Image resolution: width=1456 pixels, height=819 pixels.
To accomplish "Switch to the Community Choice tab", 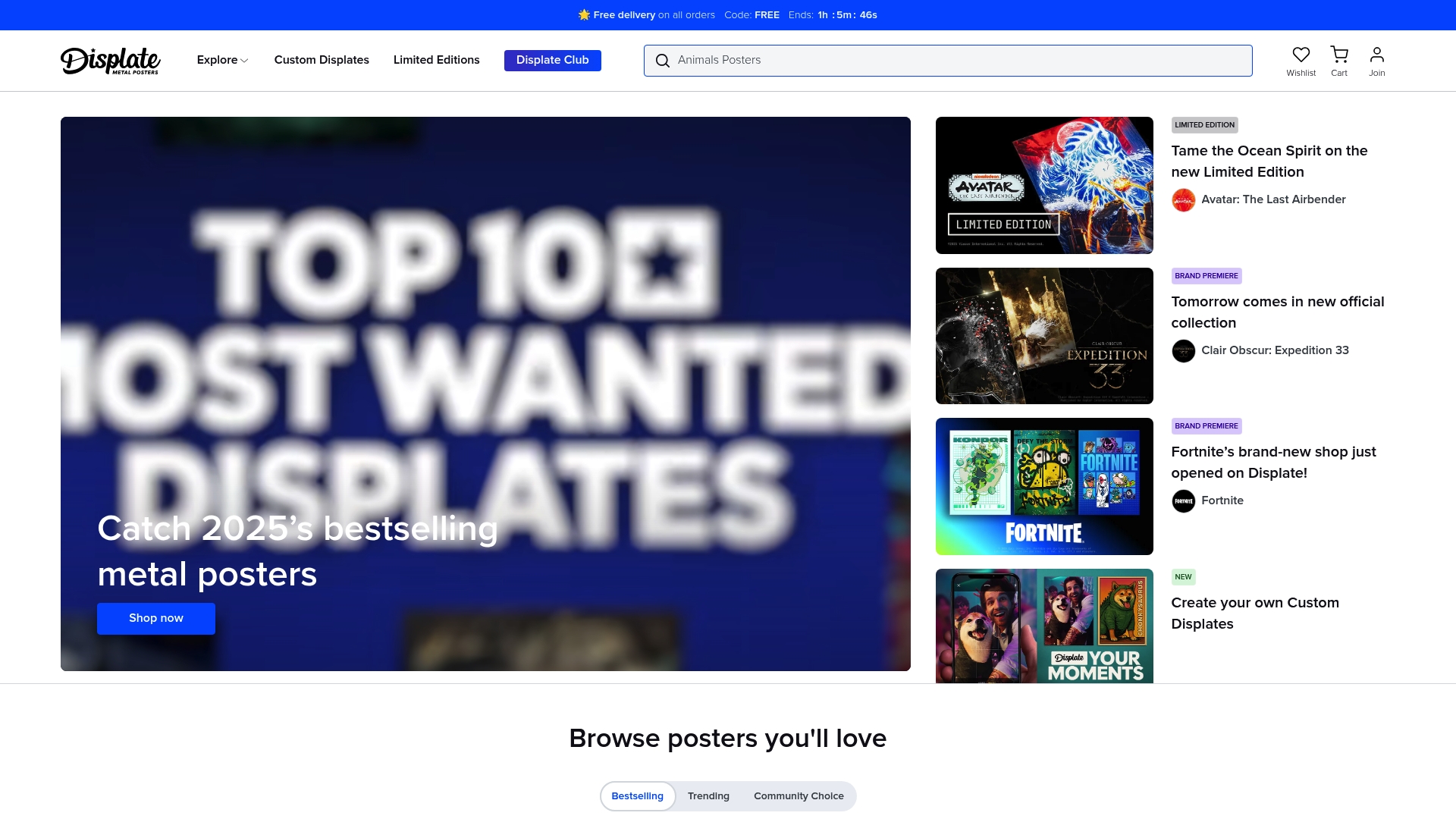I will click(x=799, y=796).
